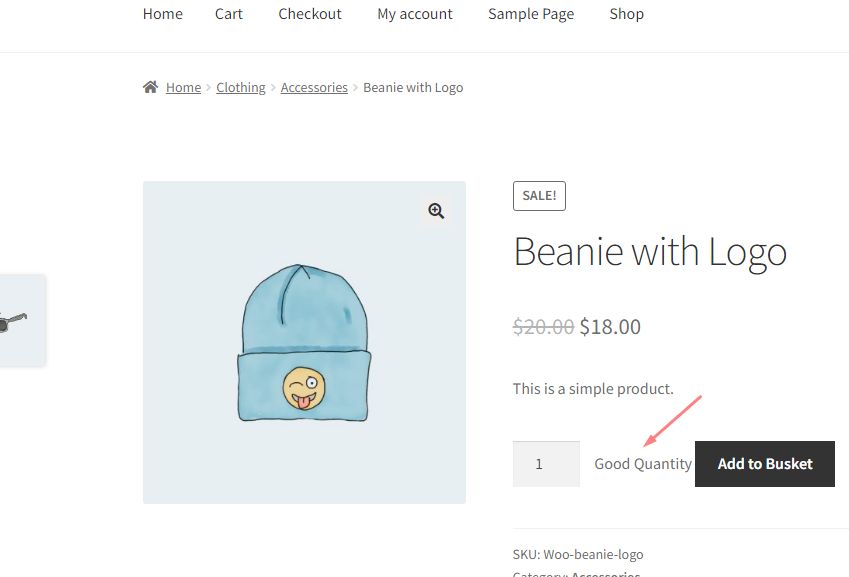The height and width of the screenshot is (577, 849).
Task: Follow the Clothing breadcrumb link
Action: coord(241,88)
